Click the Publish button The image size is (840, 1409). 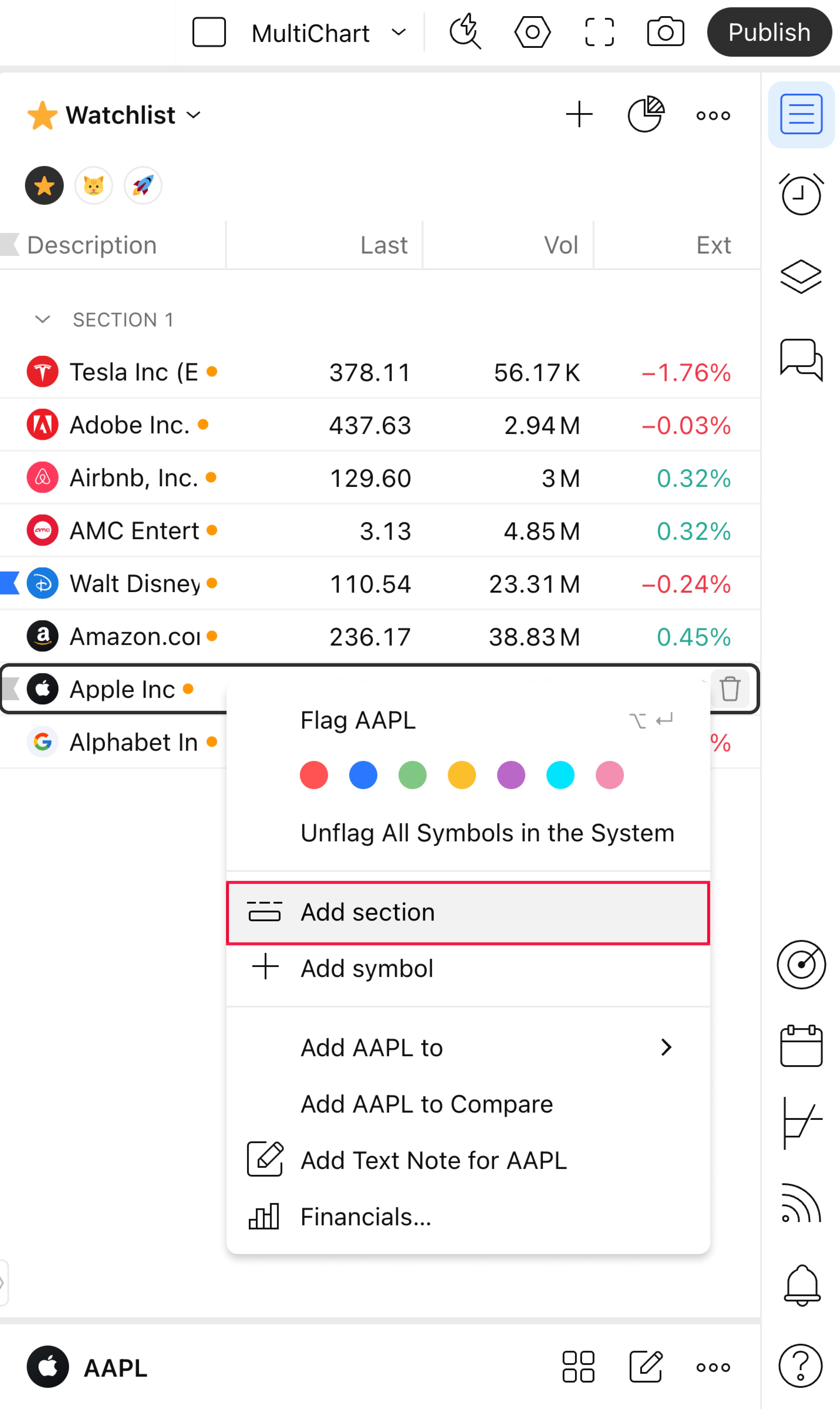tap(769, 32)
